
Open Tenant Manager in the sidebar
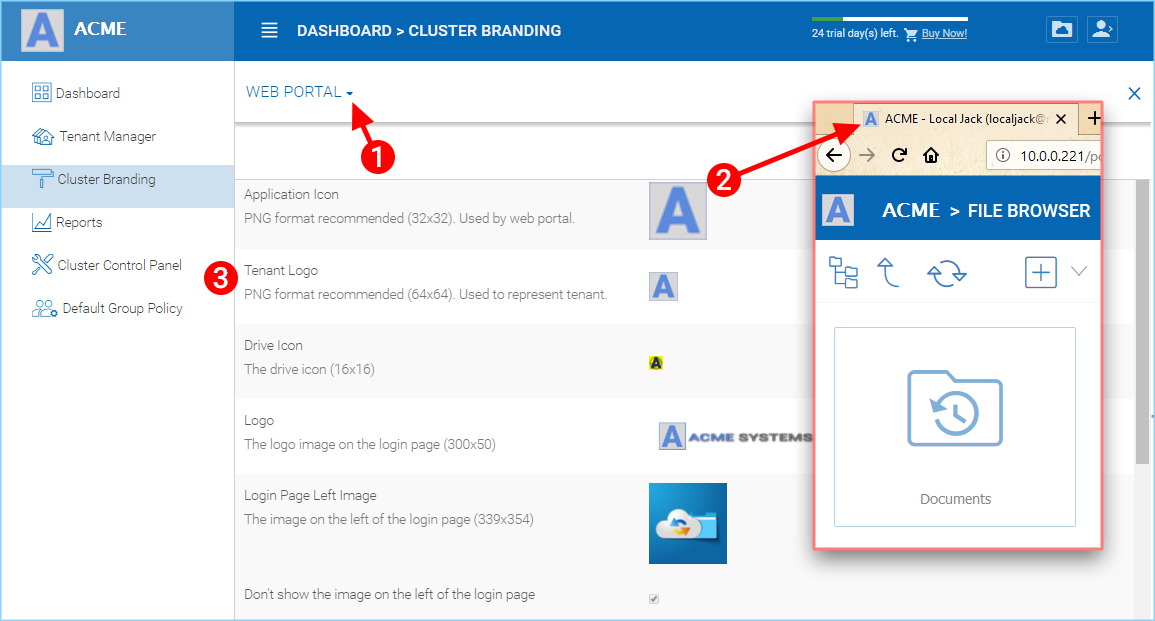pos(94,136)
